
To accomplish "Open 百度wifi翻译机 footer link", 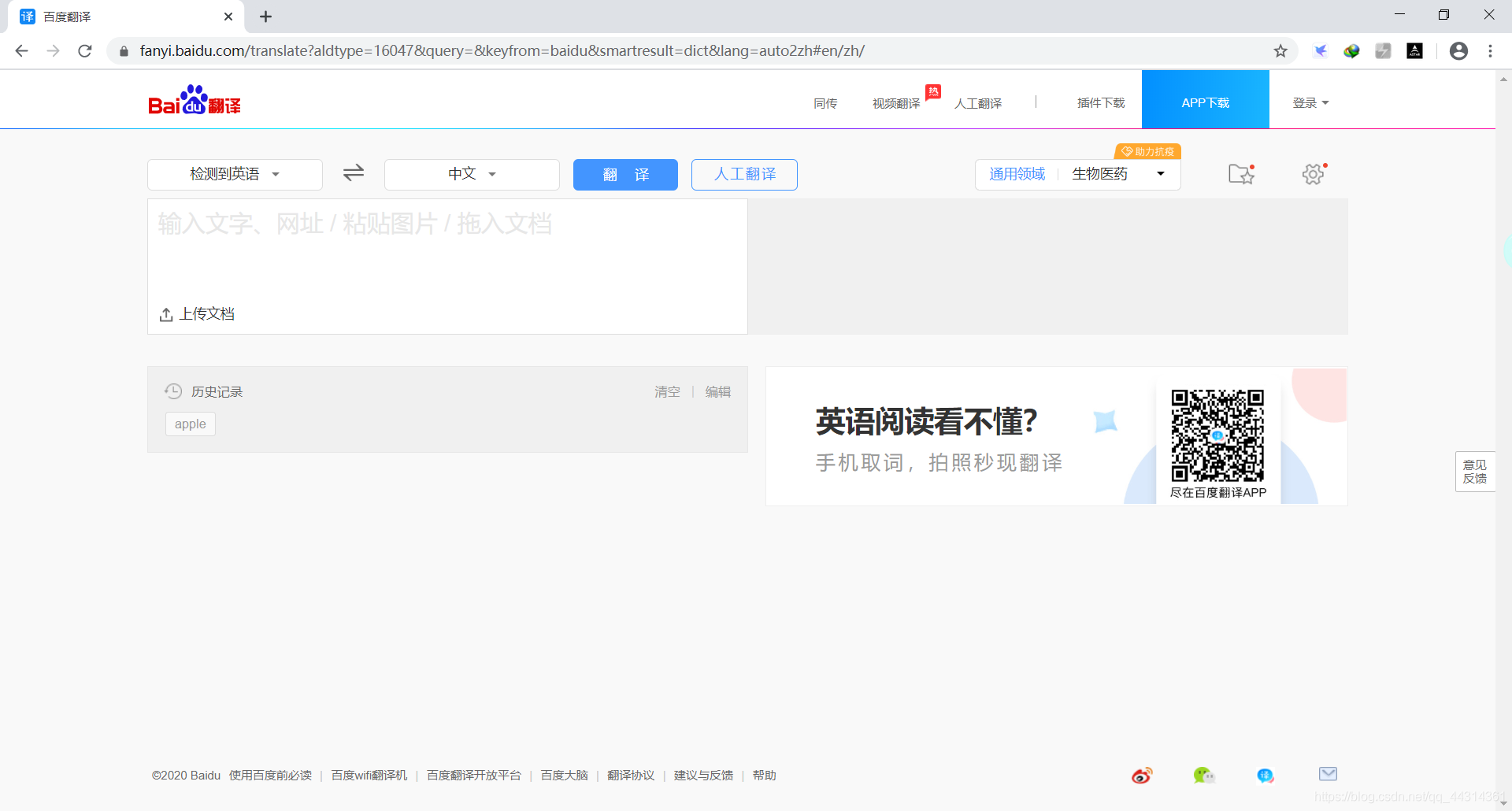I will [x=369, y=776].
